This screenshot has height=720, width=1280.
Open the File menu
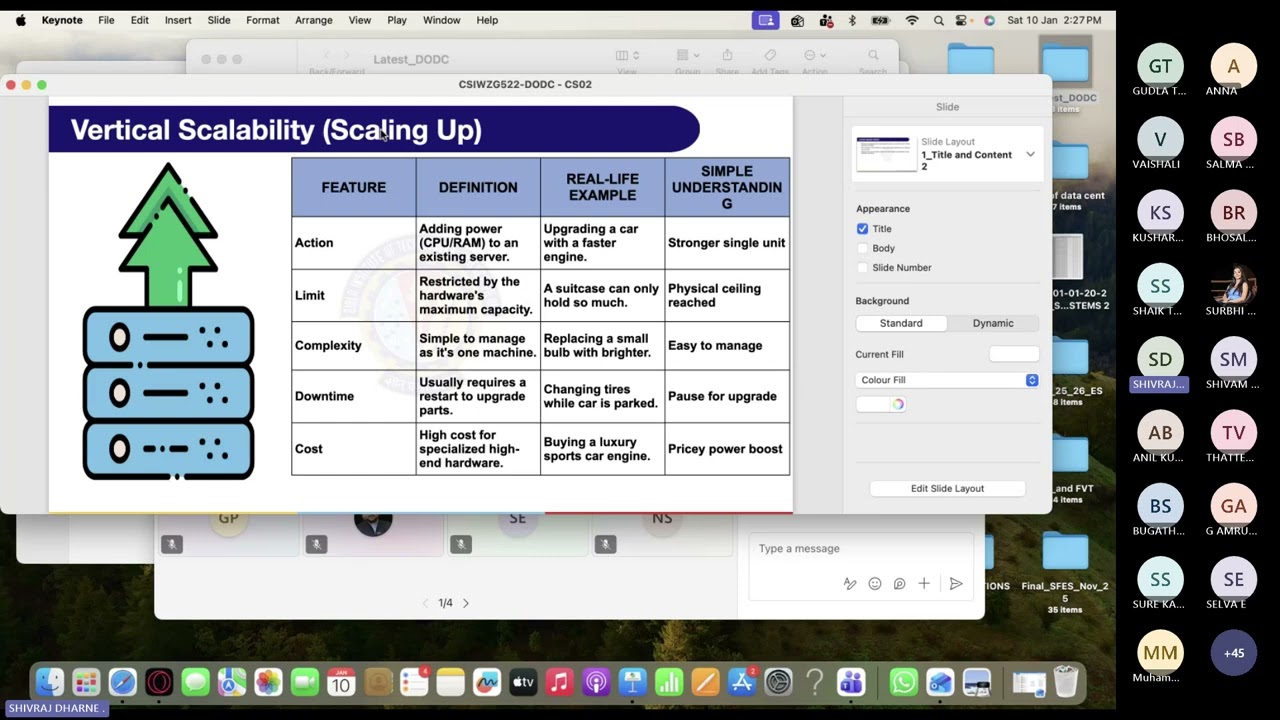(x=106, y=20)
